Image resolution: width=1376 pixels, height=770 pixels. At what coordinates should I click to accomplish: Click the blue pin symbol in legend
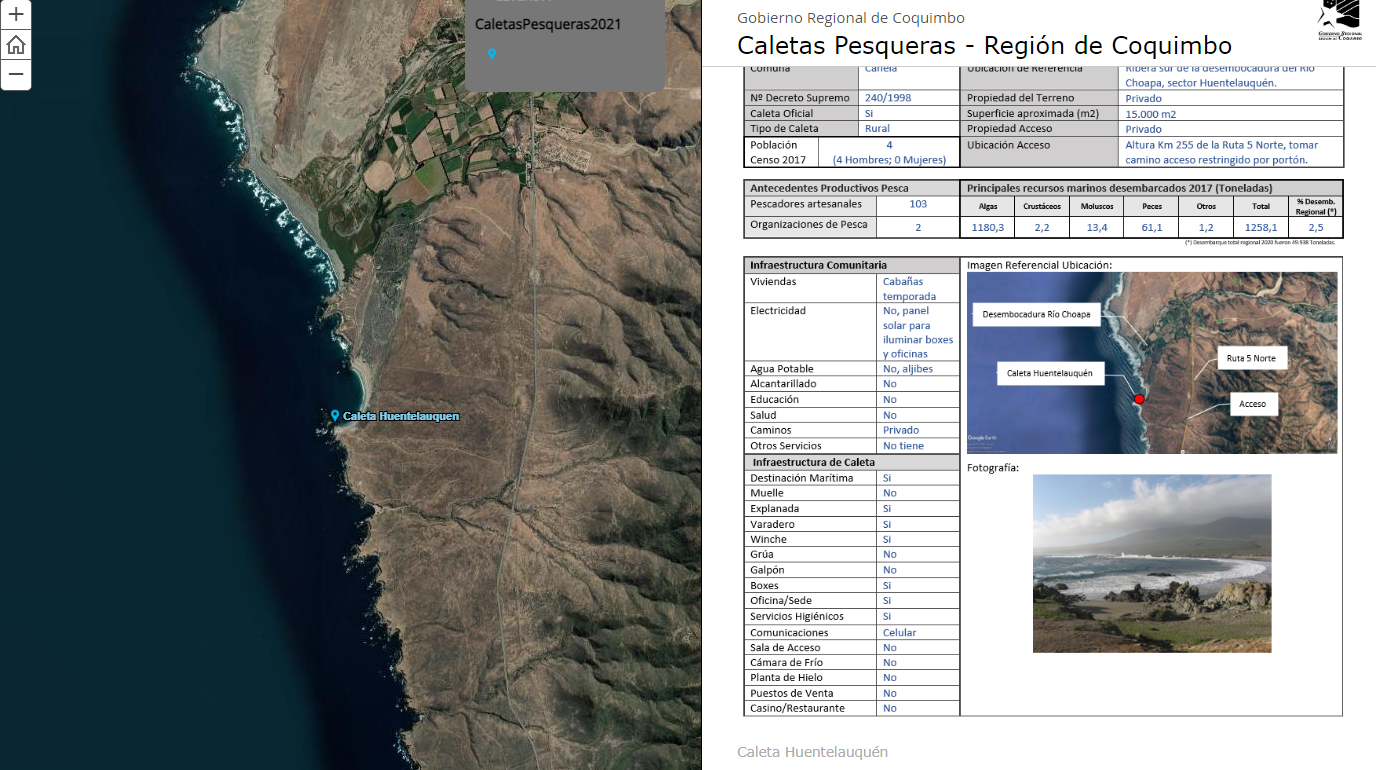point(492,54)
